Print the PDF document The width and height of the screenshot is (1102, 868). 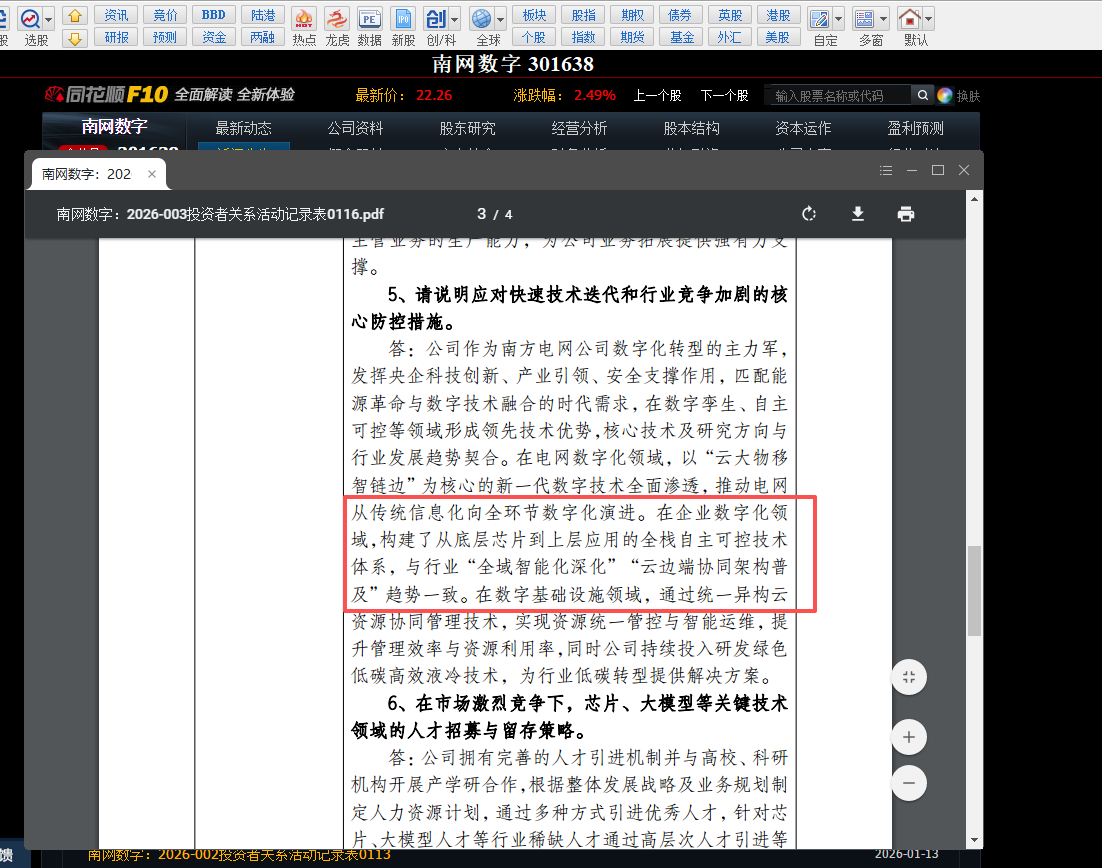(x=906, y=214)
